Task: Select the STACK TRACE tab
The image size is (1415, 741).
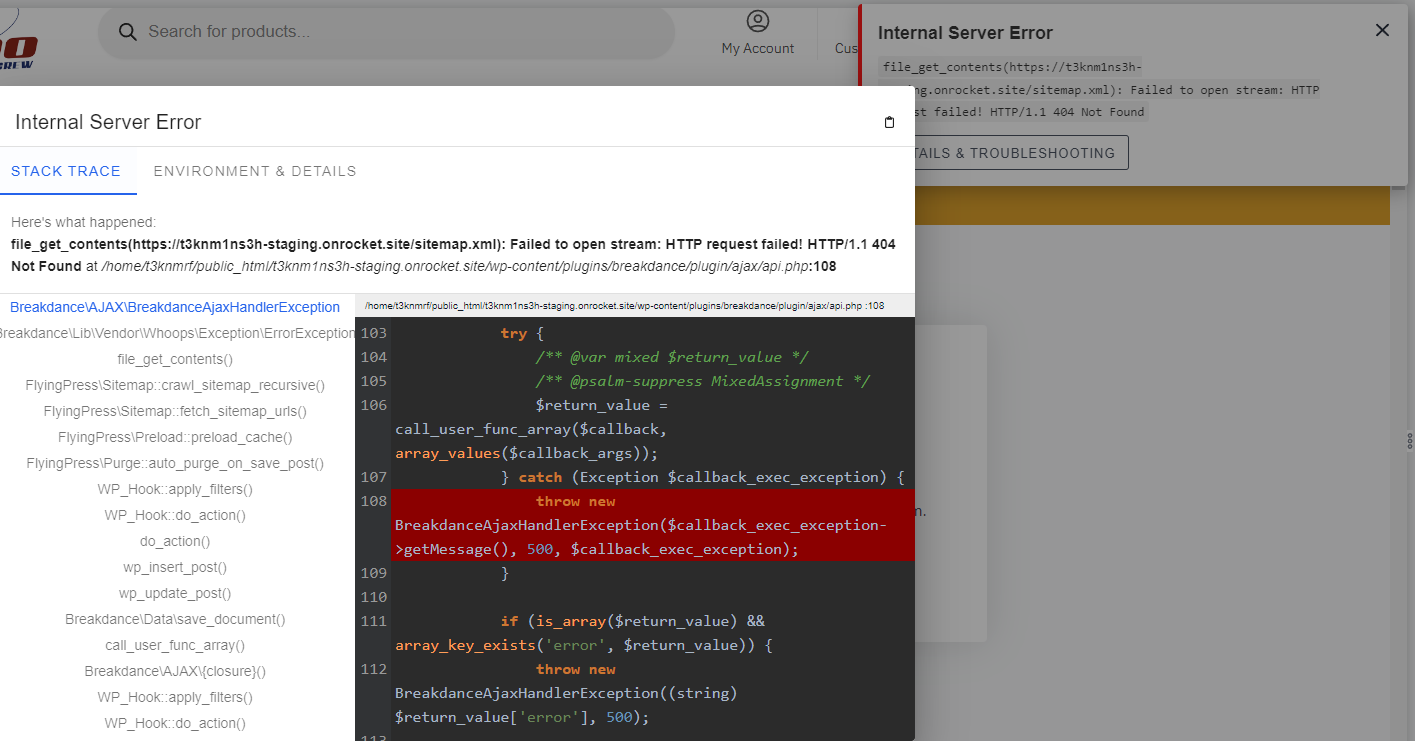Action: pos(68,171)
